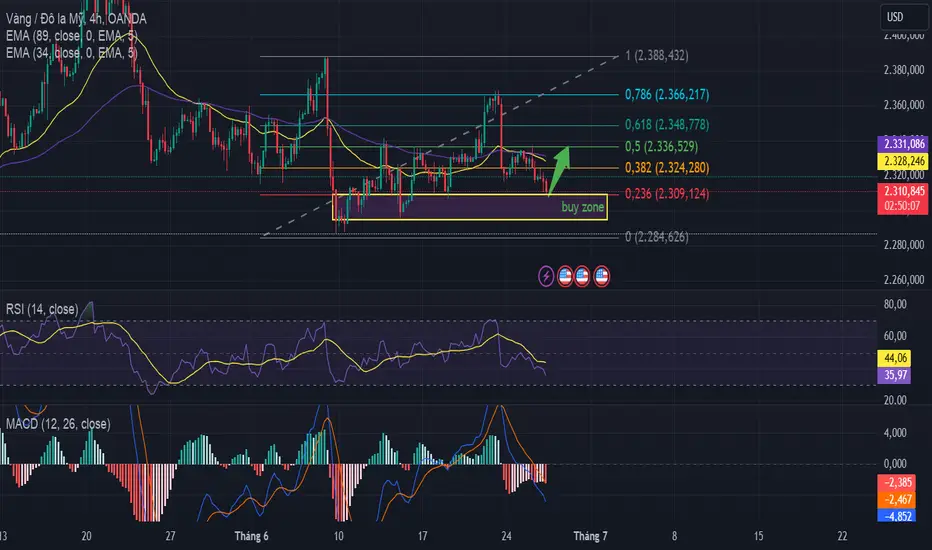932x550 pixels.
Task: Click the 80,00 RSI scale label
Action: pos(895,304)
